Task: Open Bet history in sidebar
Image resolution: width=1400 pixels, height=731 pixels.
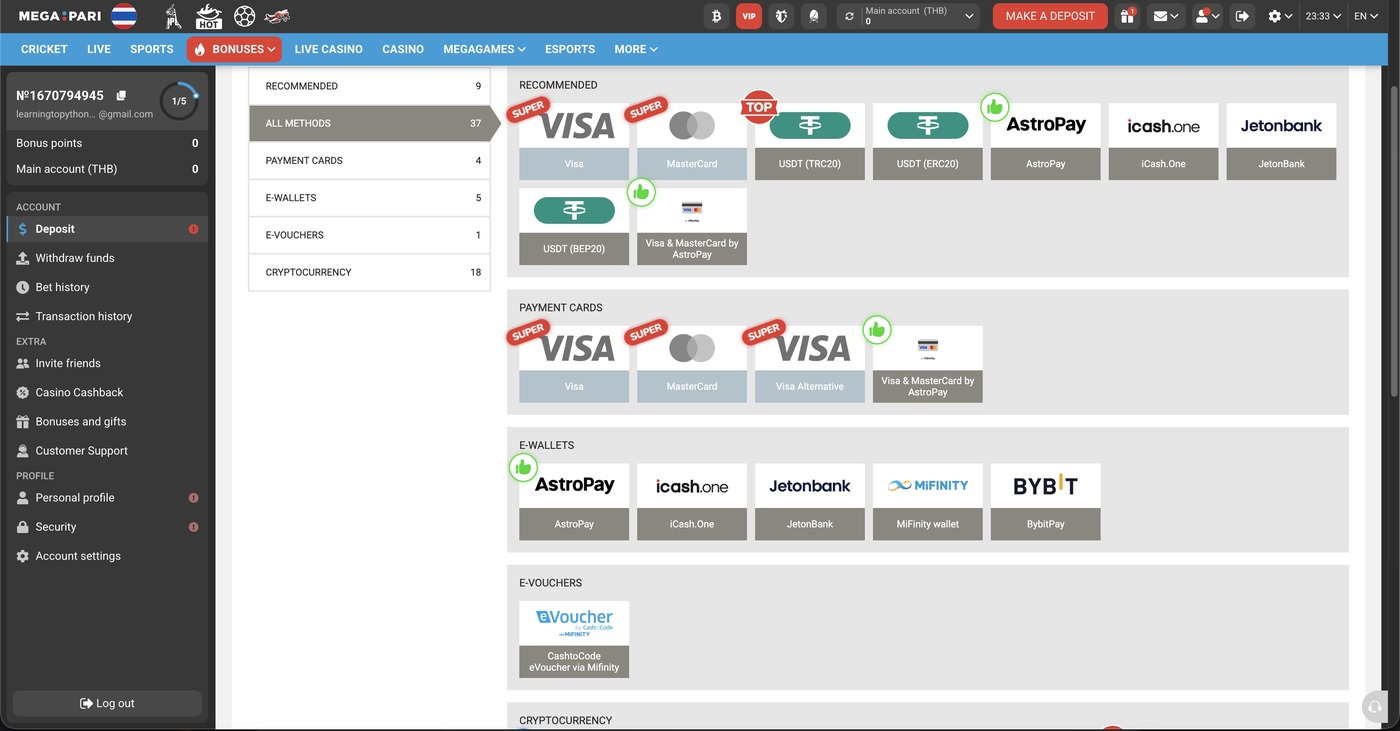Action: 107,287
